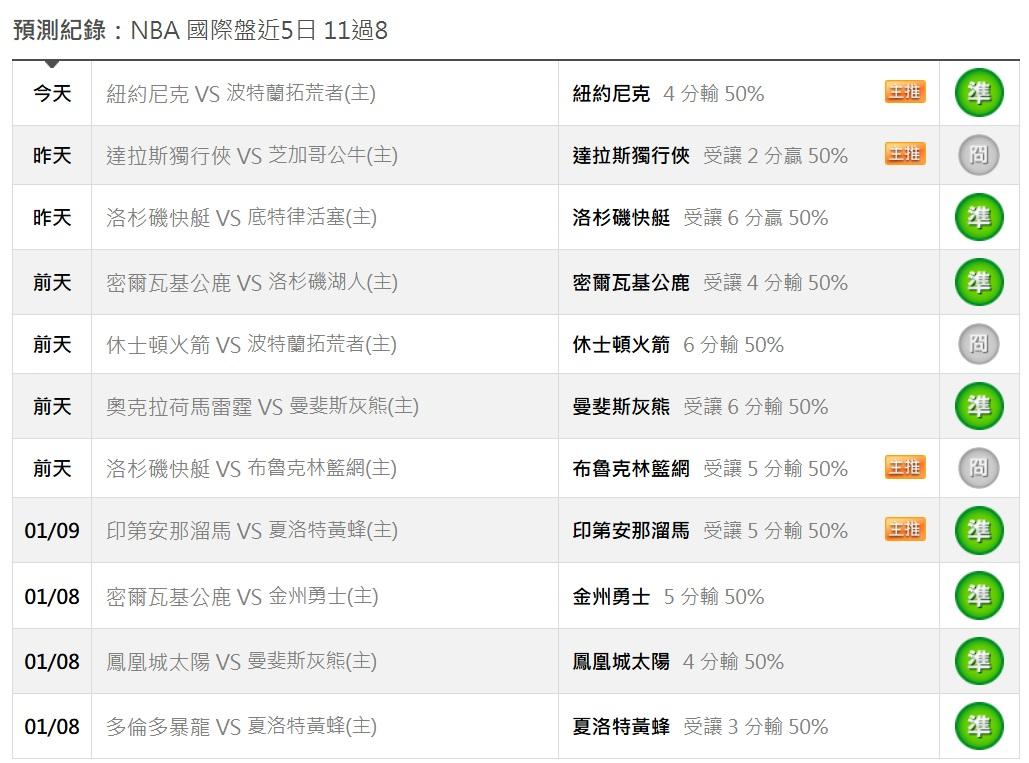
Task: Click the grey result icon for Mavericks vs Bulls
Action: coord(979,155)
